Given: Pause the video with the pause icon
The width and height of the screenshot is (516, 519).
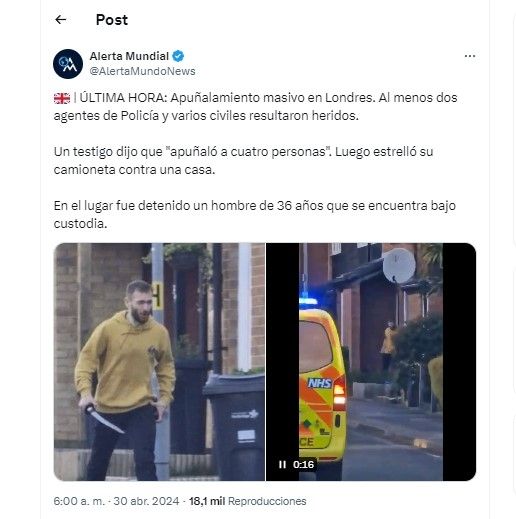Looking at the screenshot, I should click(282, 464).
